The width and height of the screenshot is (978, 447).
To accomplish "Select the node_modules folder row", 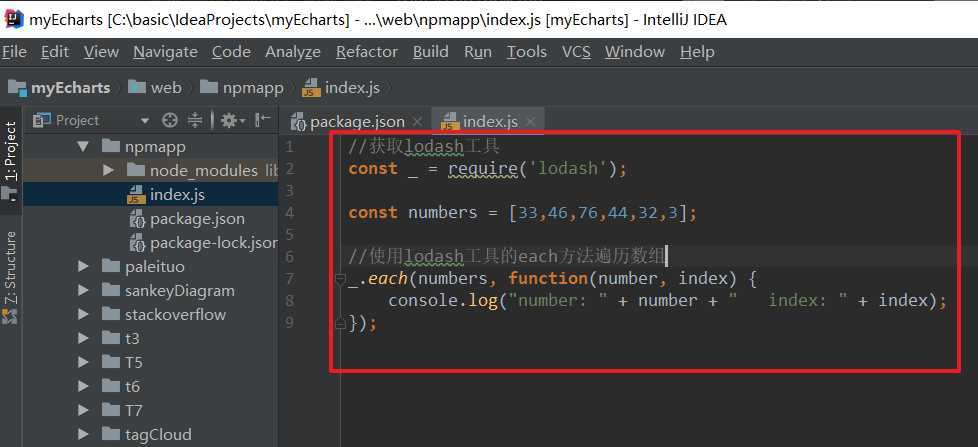I will (151, 170).
